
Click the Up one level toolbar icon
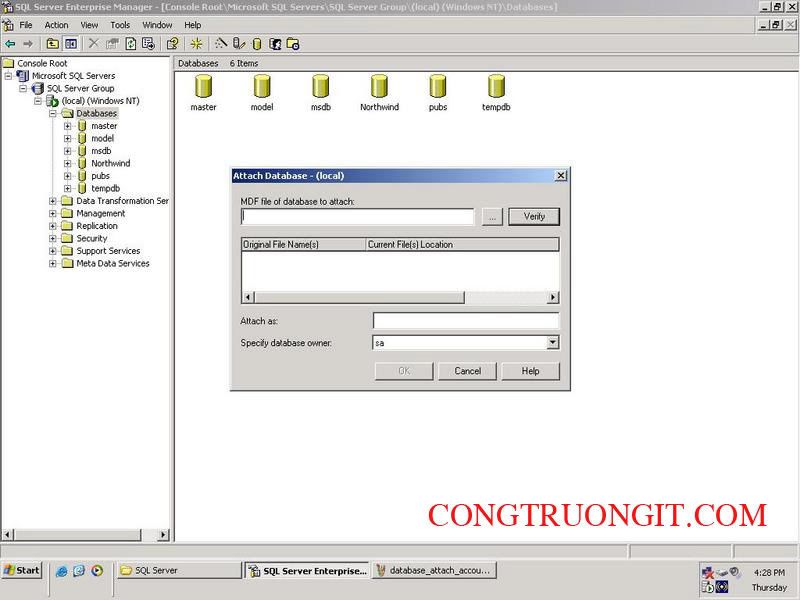52,44
